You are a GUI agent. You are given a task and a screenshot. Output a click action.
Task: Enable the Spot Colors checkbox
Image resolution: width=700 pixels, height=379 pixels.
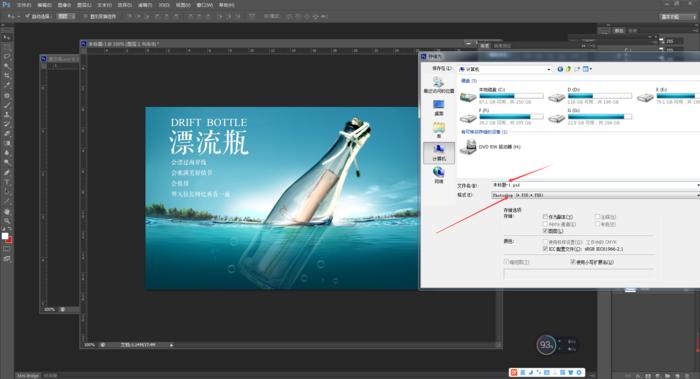click(x=597, y=224)
